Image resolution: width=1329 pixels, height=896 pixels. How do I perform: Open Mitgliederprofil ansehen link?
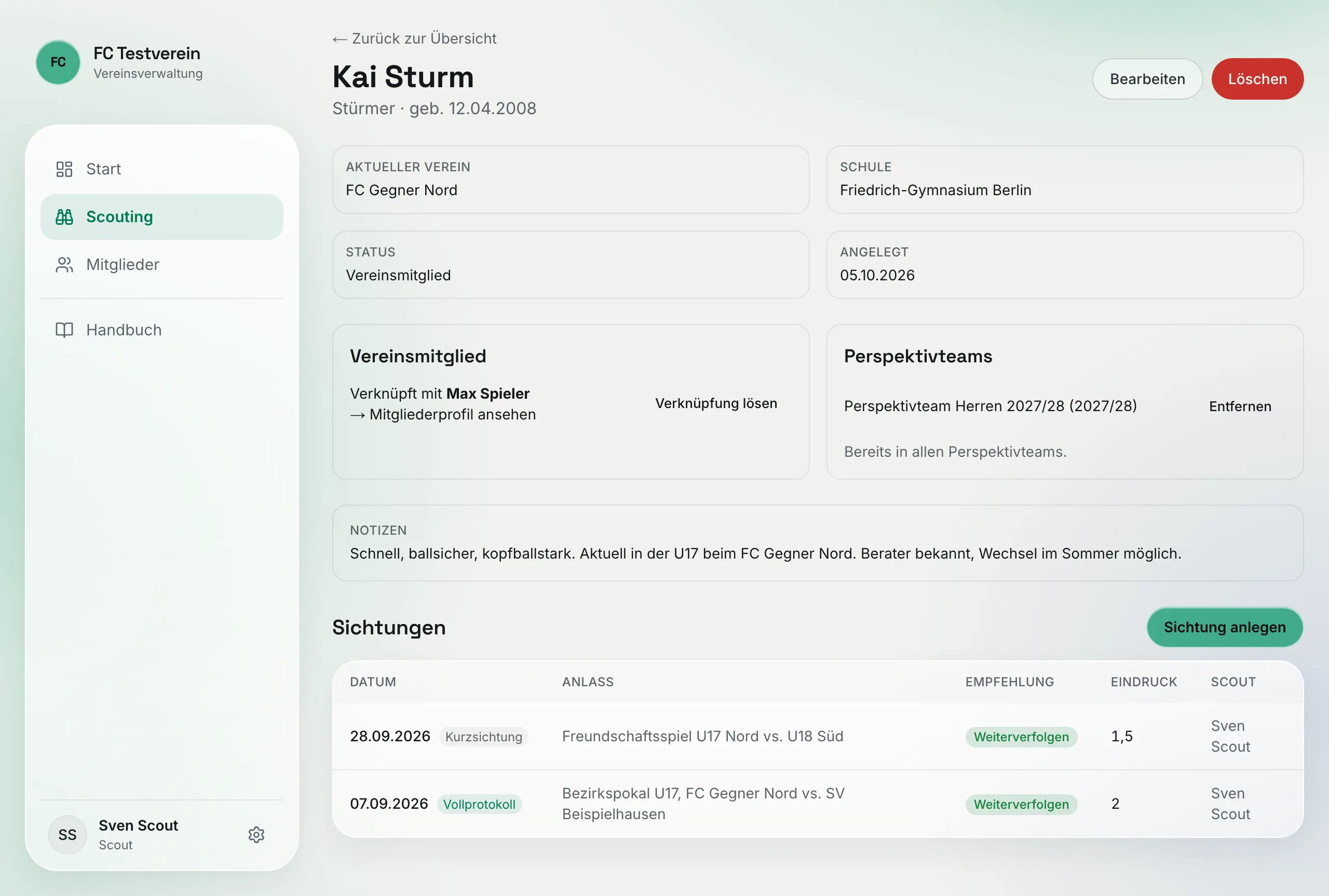[x=443, y=414]
